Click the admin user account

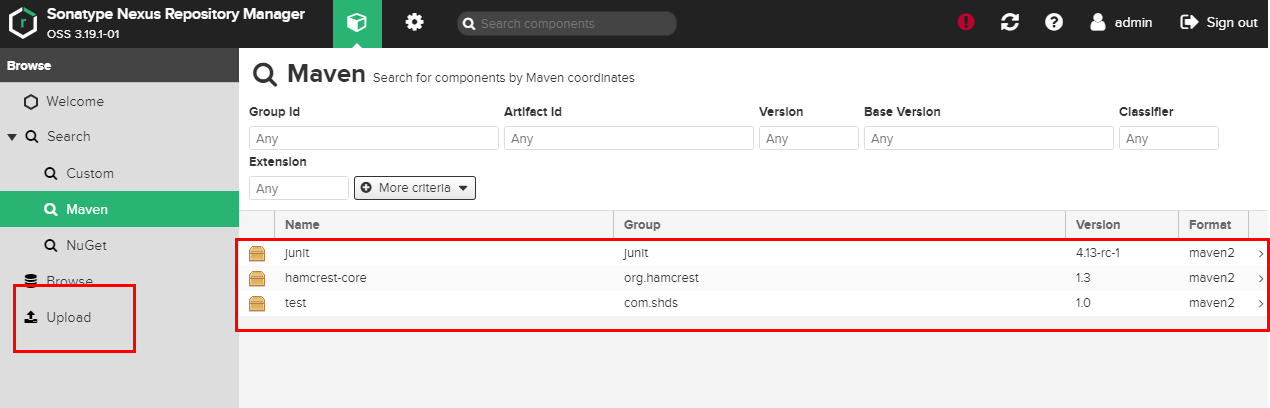click(x=1120, y=22)
